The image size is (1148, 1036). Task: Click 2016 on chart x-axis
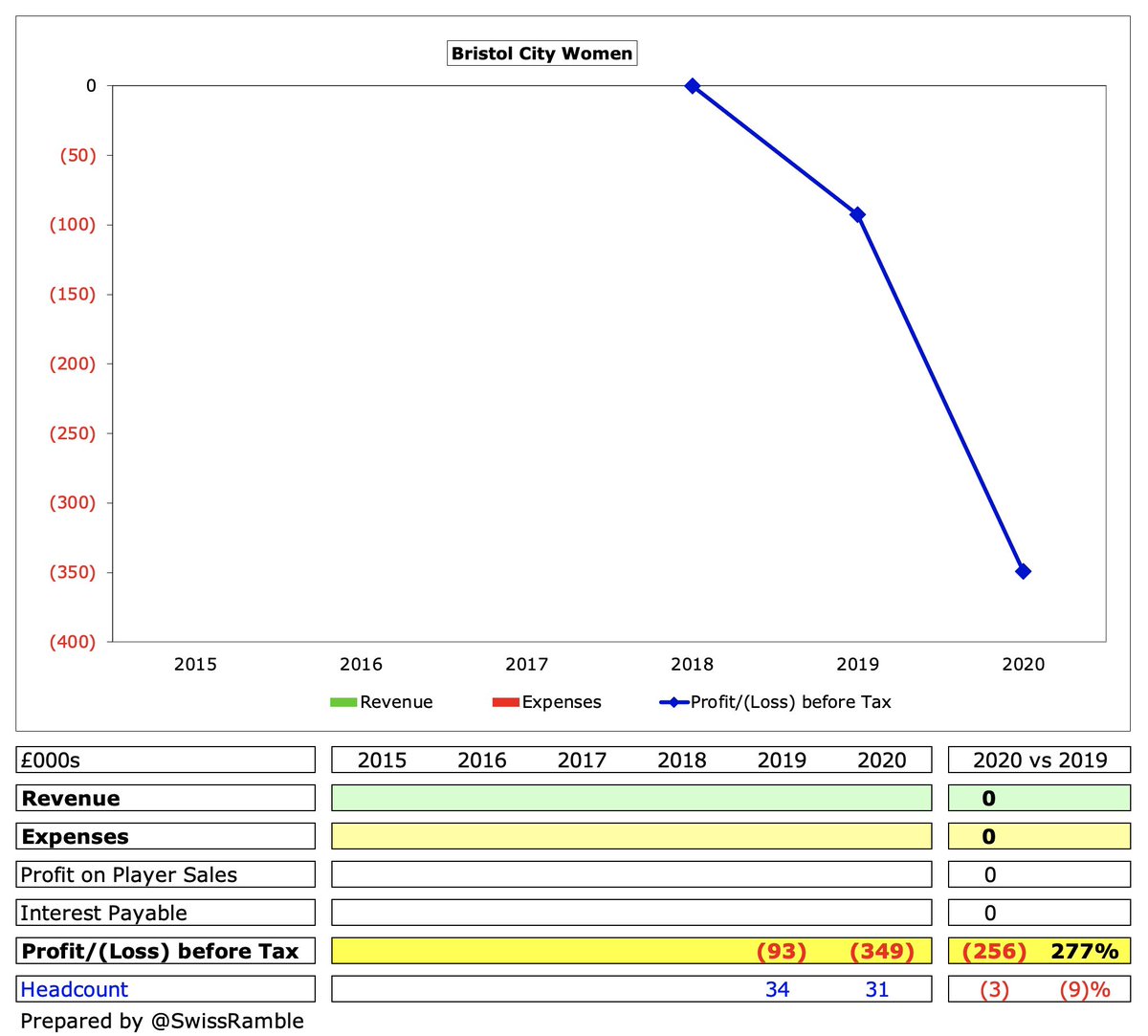click(x=361, y=664)
